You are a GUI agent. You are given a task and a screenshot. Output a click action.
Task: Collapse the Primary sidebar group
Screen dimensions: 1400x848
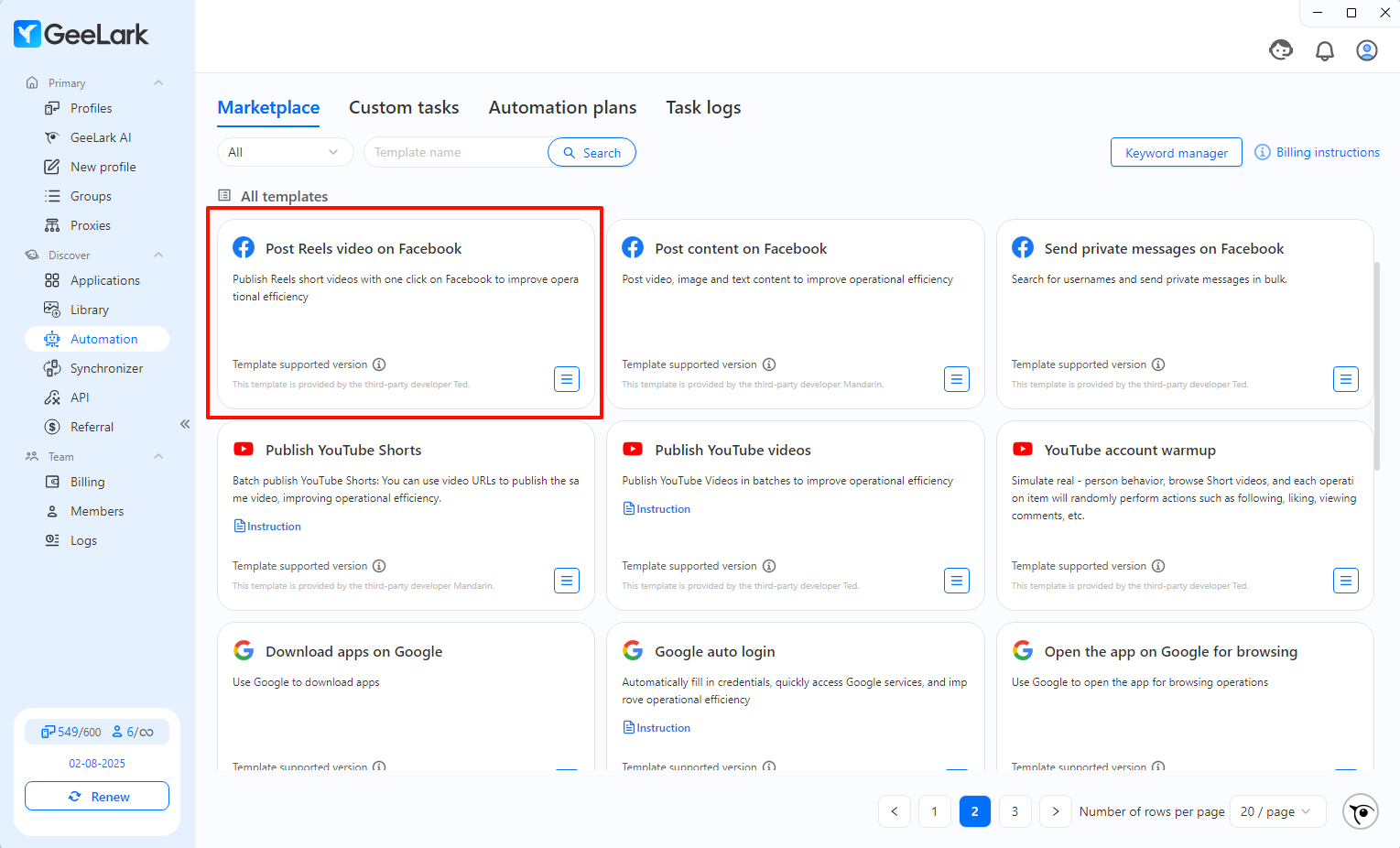point(158,82)
